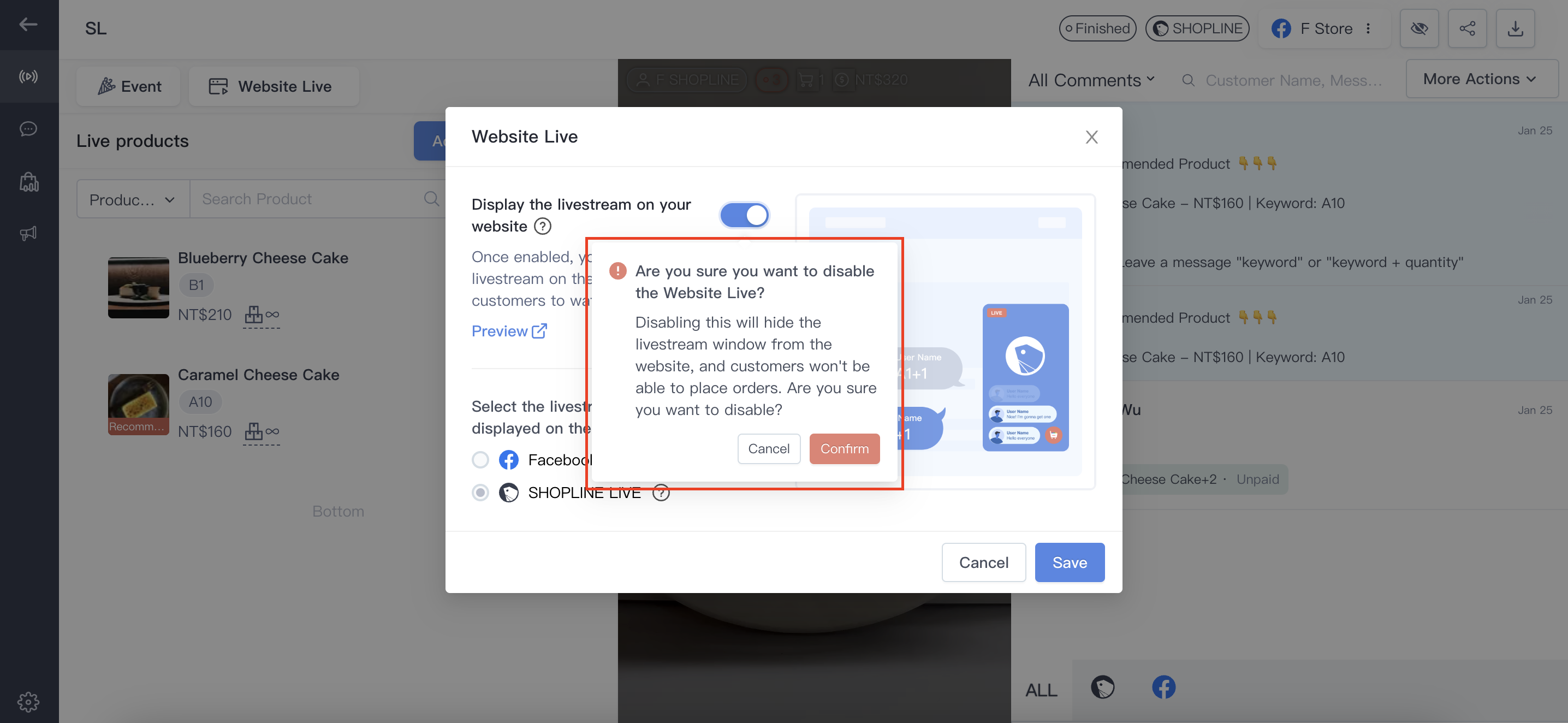1568x723 pixels.
Task: Open the megaphone announcements sidebar icon
Action: [x=28, y=233]
